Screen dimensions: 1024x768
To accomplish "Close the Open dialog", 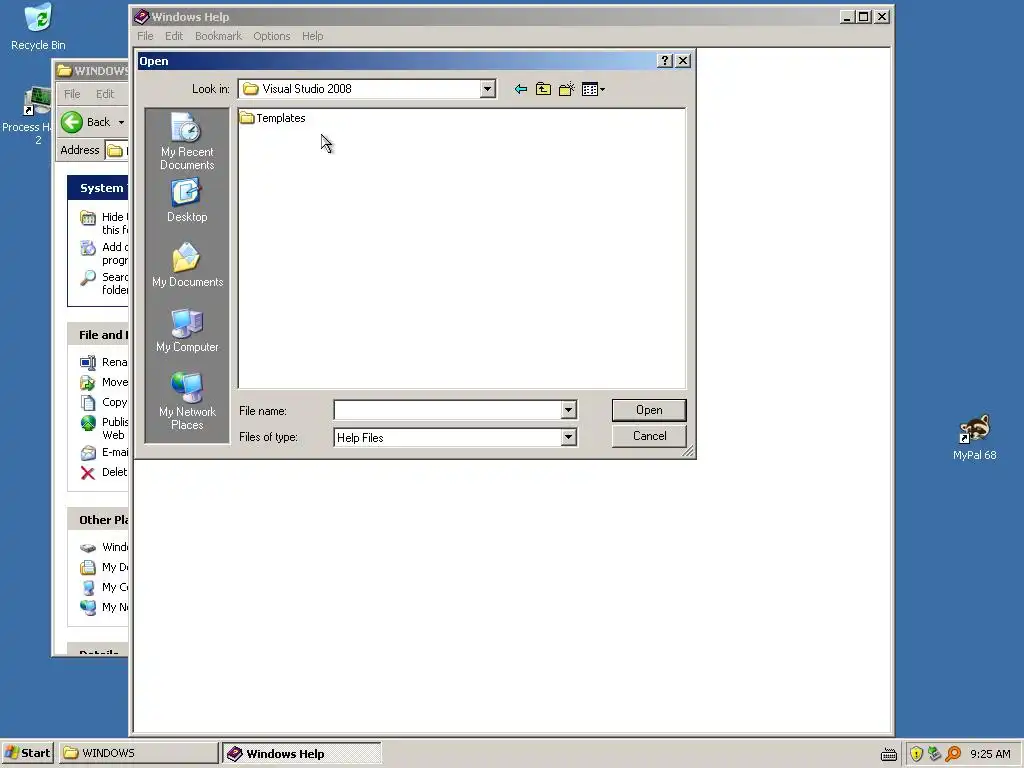I will (682, 61).
